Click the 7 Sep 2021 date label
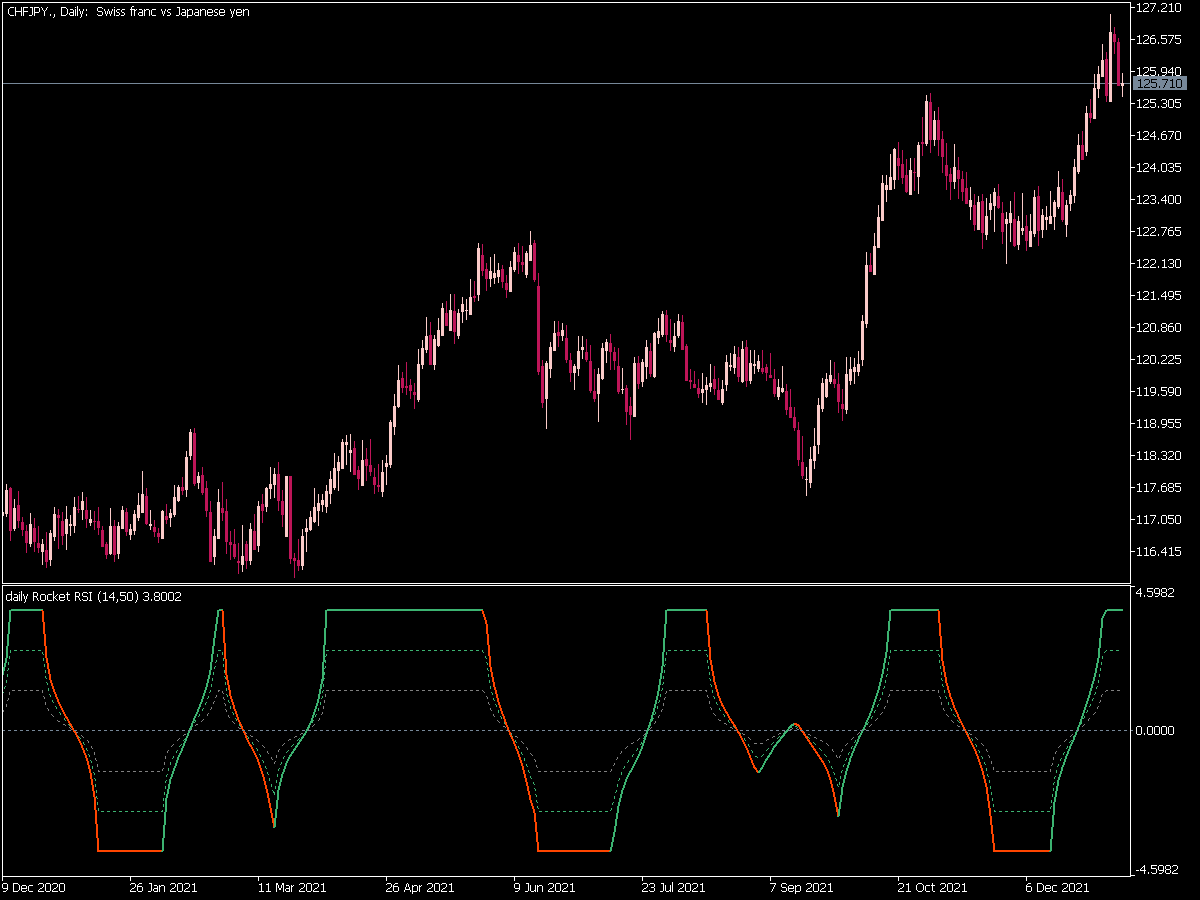Image resolution: width=1200 pixels, height=900 pixels. pos(801,888)
